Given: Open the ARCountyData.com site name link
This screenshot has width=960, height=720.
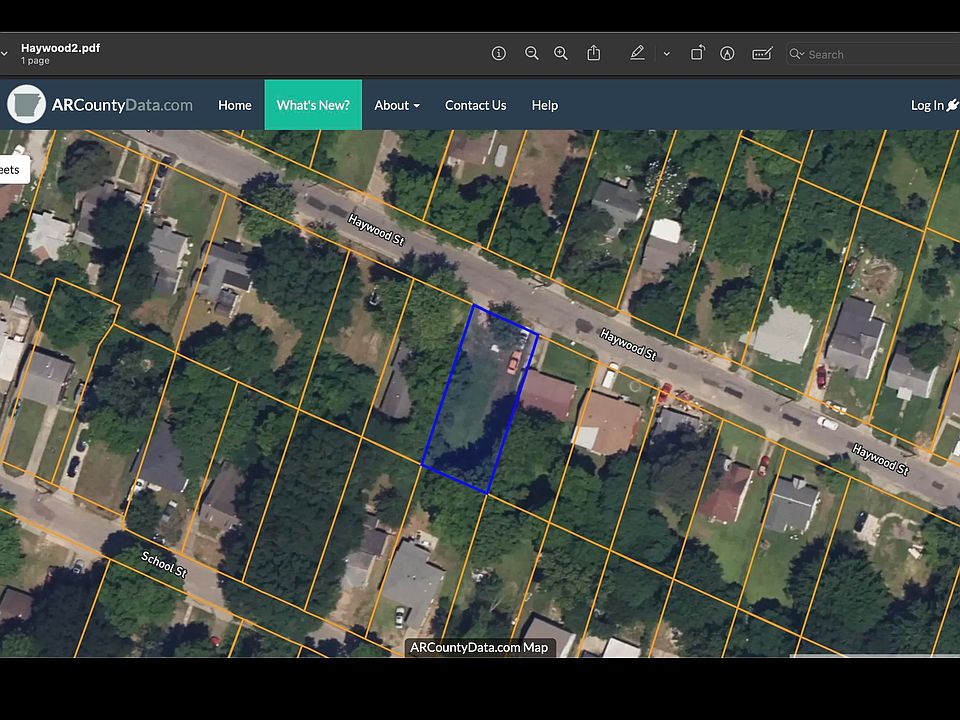Looking at the screenshot, I should [x=122, y=105].
